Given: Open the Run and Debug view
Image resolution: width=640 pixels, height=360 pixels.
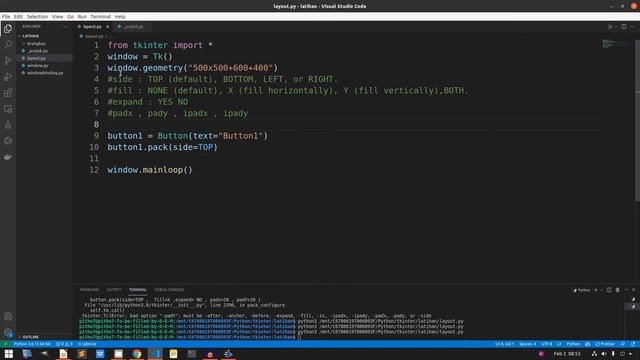Looking at the screenshot, I should pyautogui.click(x=8, y=77).
